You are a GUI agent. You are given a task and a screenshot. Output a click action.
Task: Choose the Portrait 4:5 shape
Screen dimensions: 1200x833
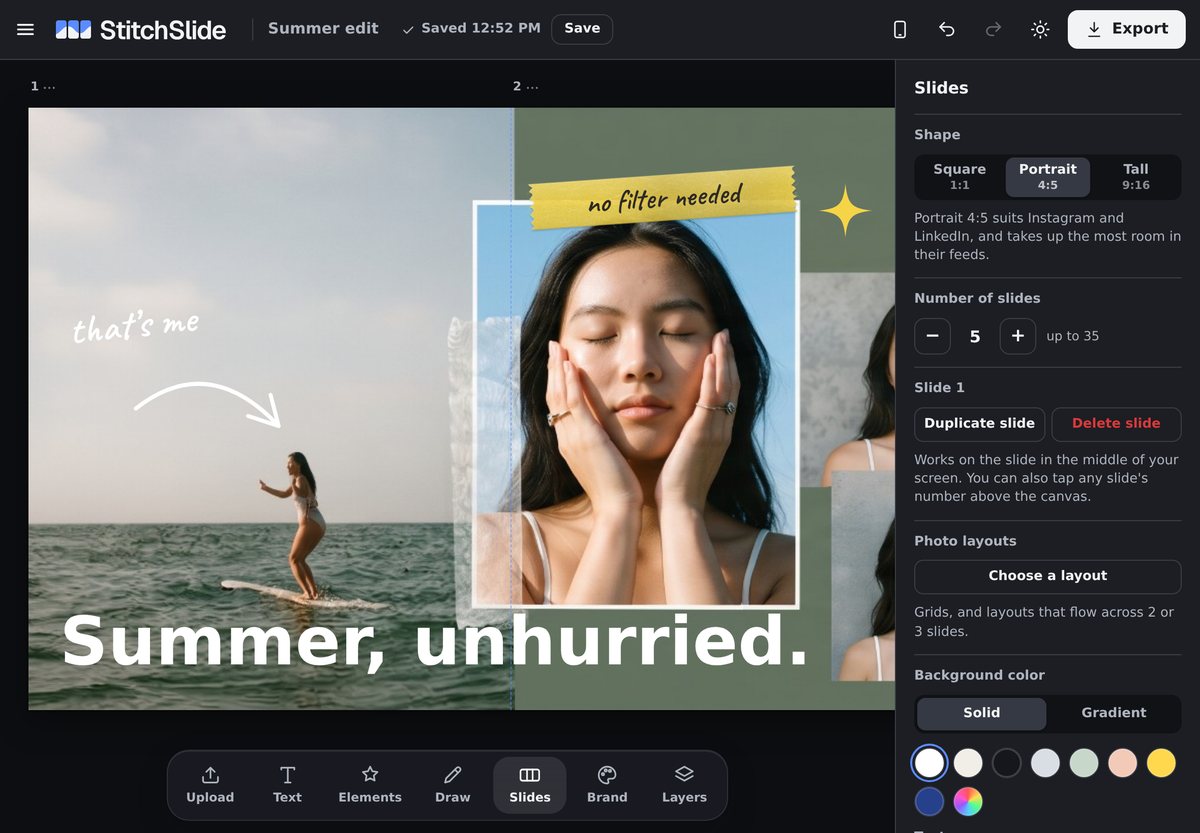click(x=1048, y=177)
